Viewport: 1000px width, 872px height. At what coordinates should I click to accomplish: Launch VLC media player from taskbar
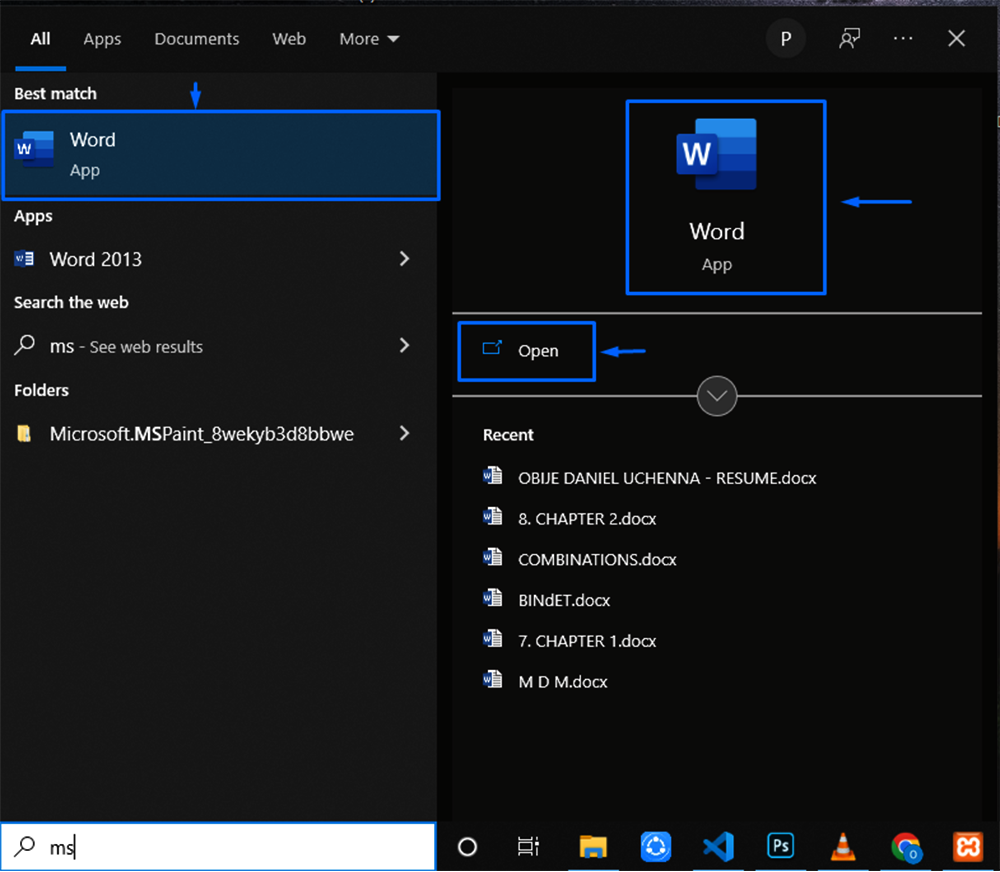[842, 847]
